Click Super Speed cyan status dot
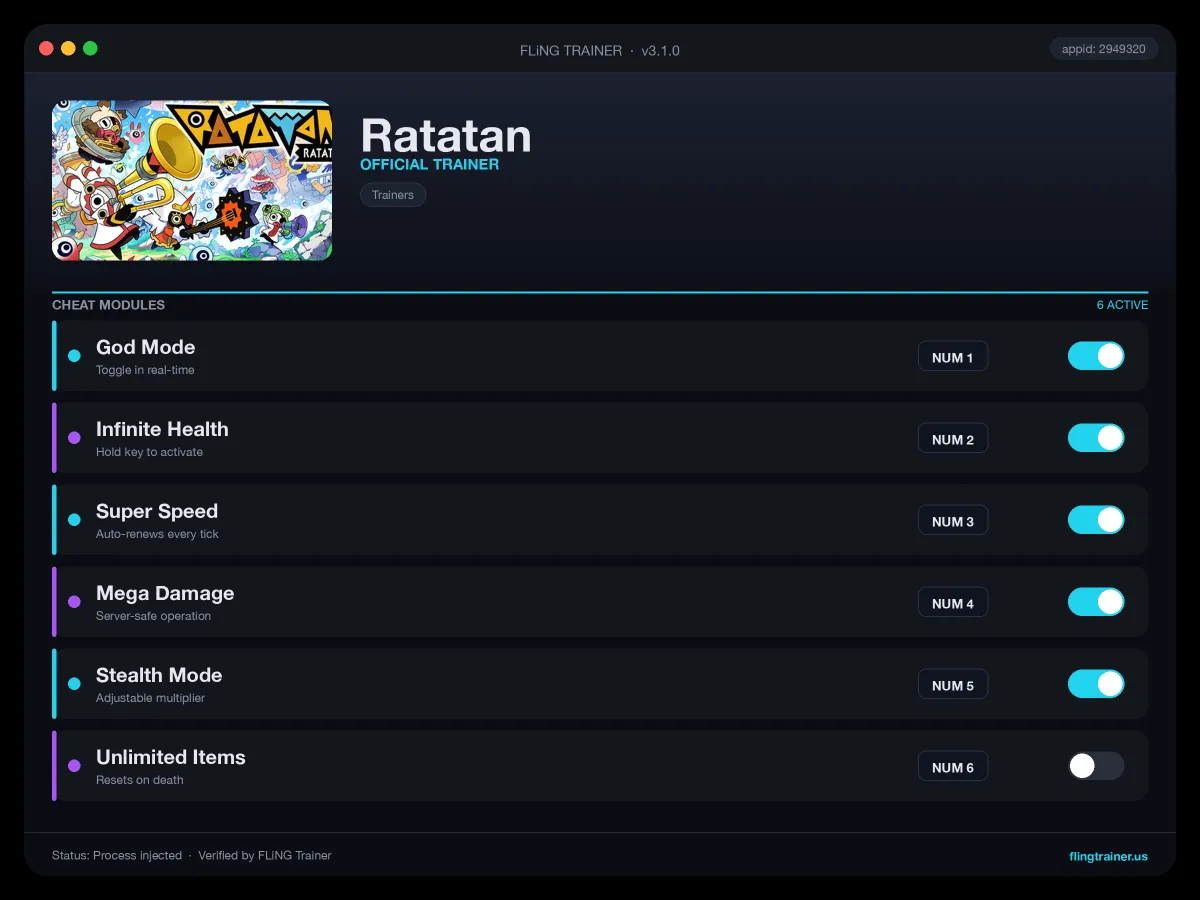This screenshot has width=1200, height=900. tap(74, 520)
